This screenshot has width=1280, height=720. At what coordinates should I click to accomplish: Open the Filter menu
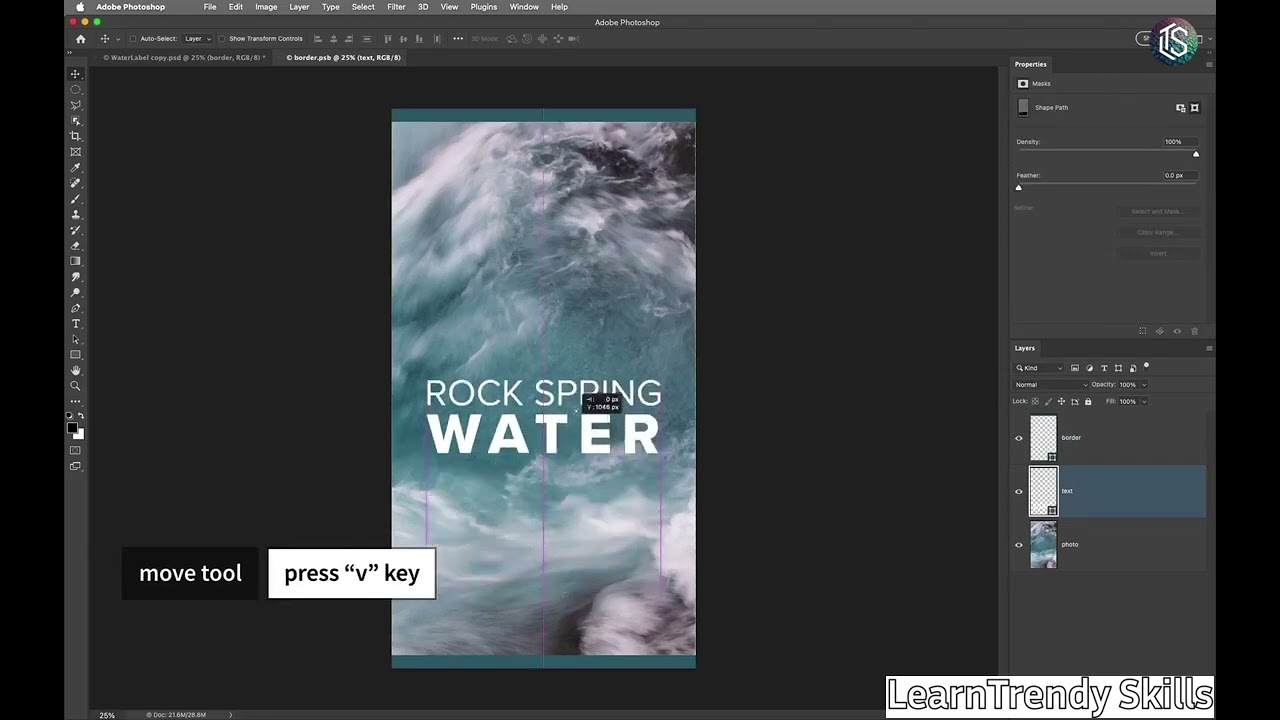click(396, 7)
